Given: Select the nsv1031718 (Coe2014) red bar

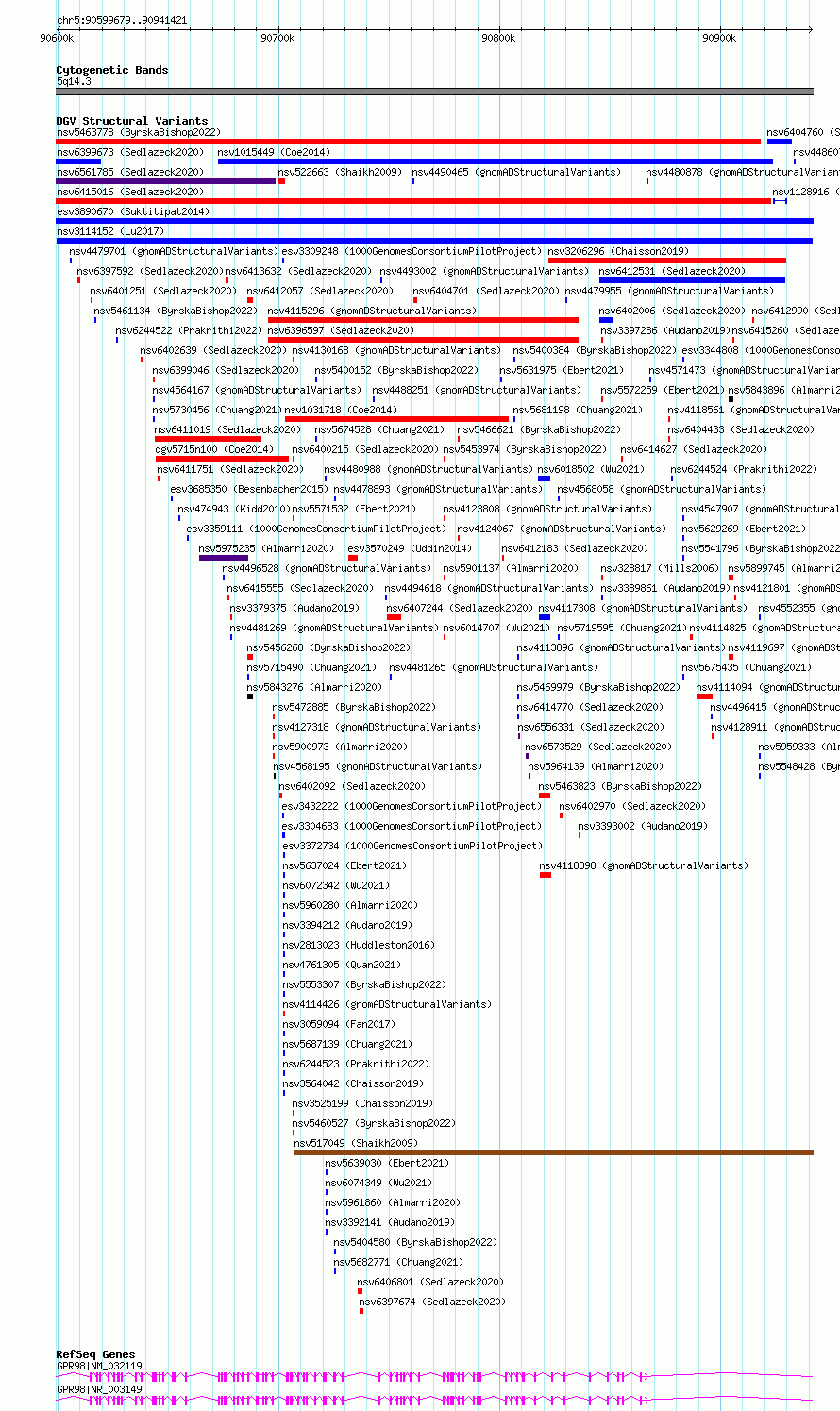Looking at the screenshot, I should click(396, 419).
